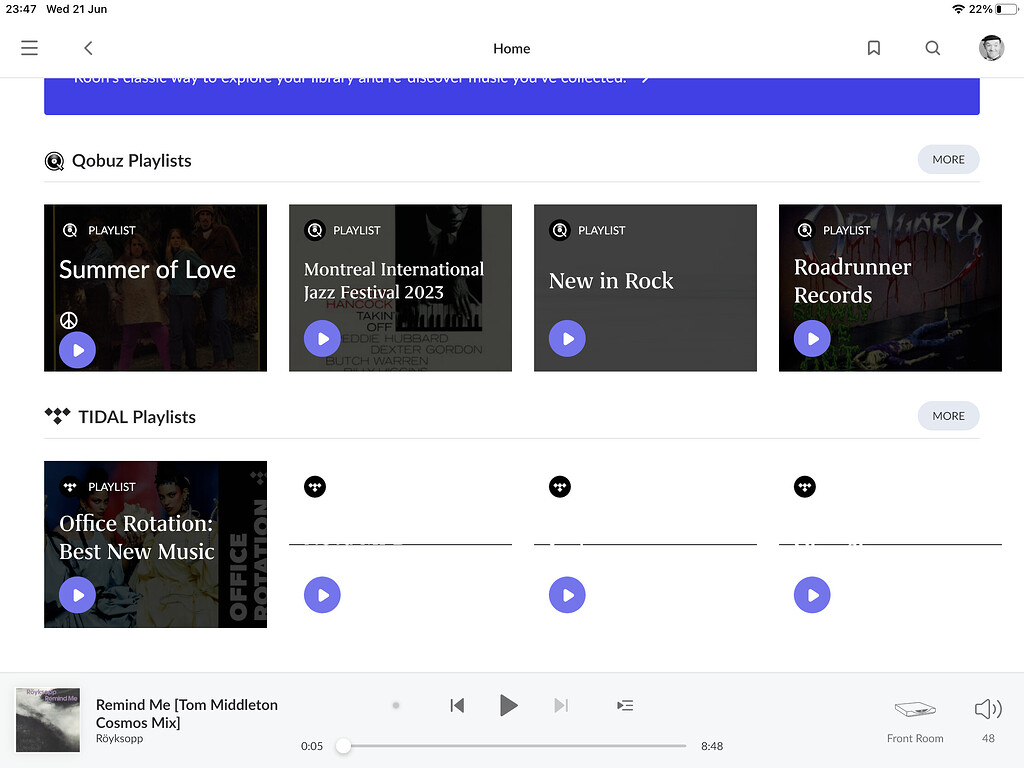
Task: Play the New in Rock playlist
Action: (x=567, y=338)
